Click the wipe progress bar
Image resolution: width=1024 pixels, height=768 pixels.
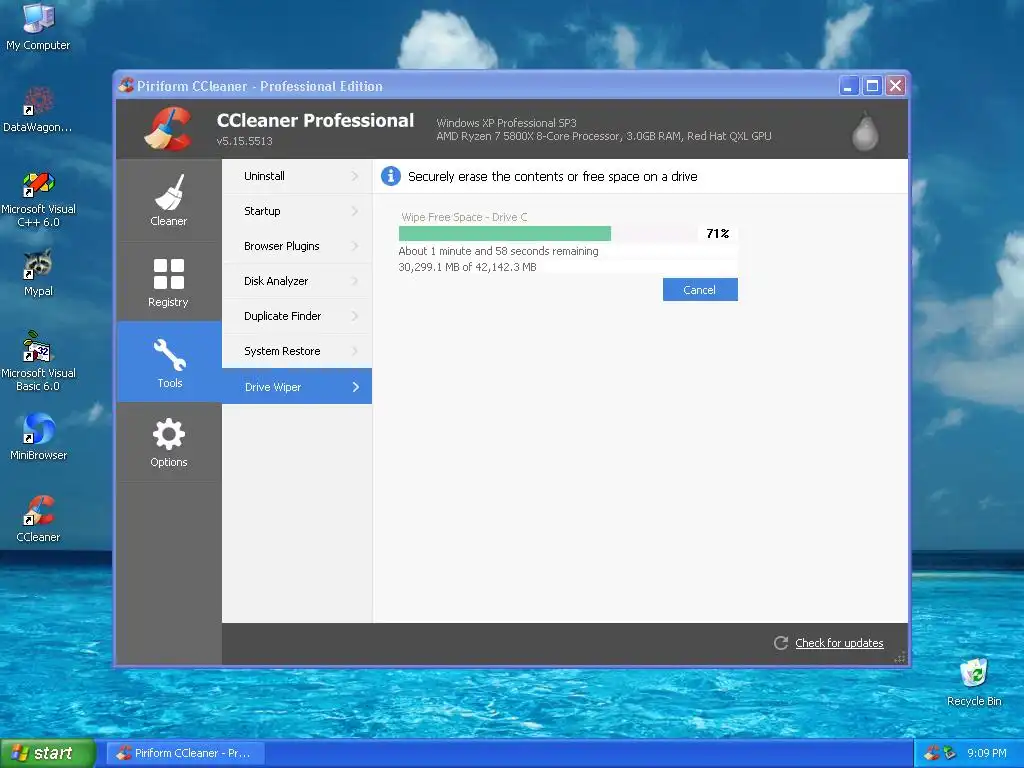coord(547,233)
